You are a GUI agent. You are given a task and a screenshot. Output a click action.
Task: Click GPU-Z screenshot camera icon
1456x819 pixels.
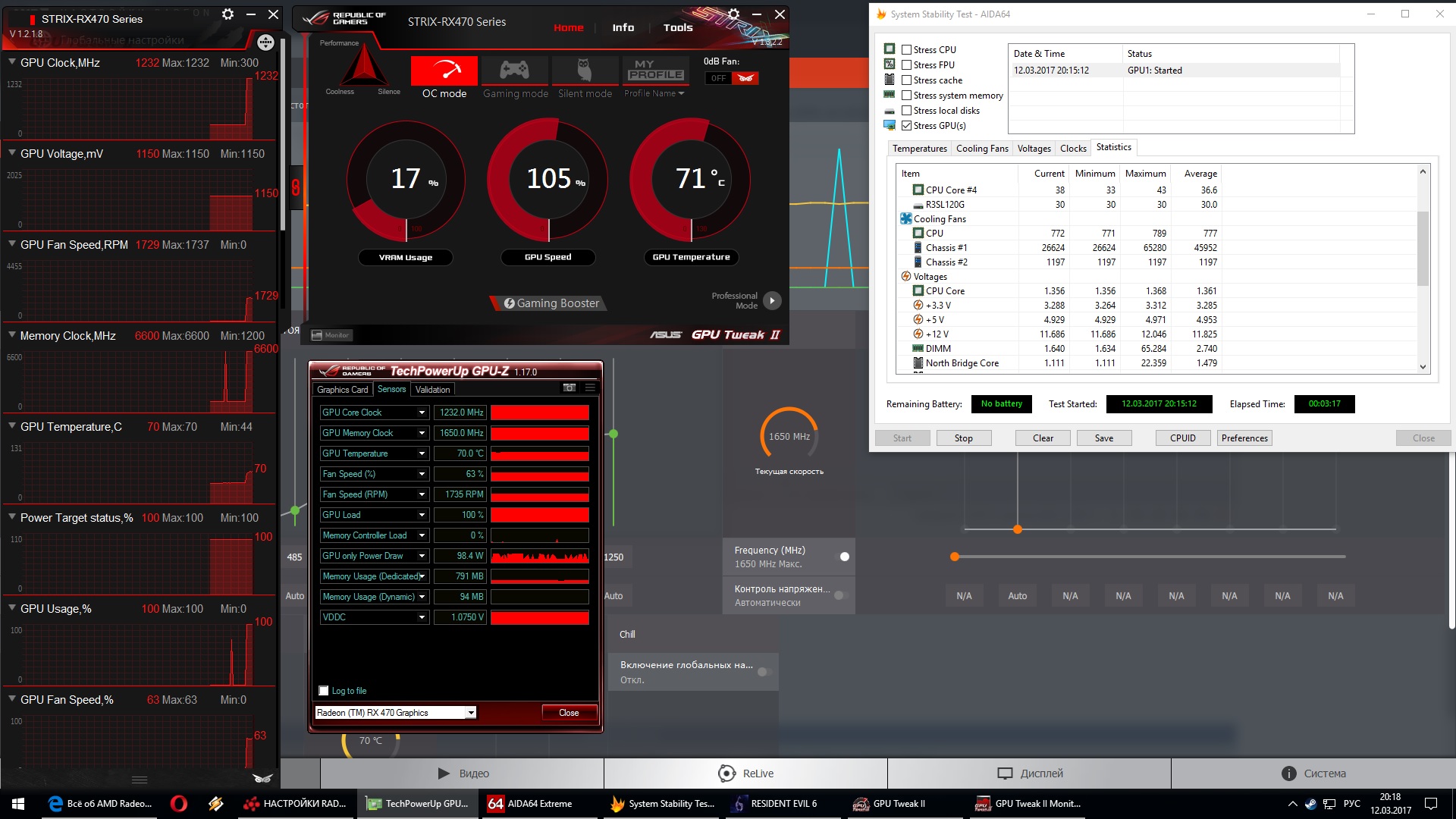pyautogui.click(x=570, y=388)
